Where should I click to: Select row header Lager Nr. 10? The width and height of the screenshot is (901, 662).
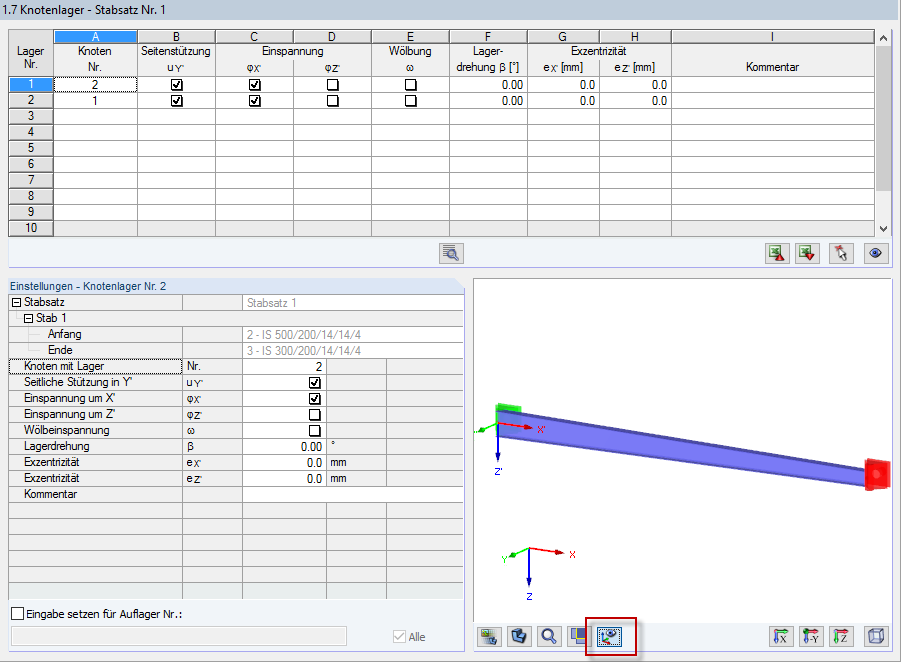tap(31, 228)
